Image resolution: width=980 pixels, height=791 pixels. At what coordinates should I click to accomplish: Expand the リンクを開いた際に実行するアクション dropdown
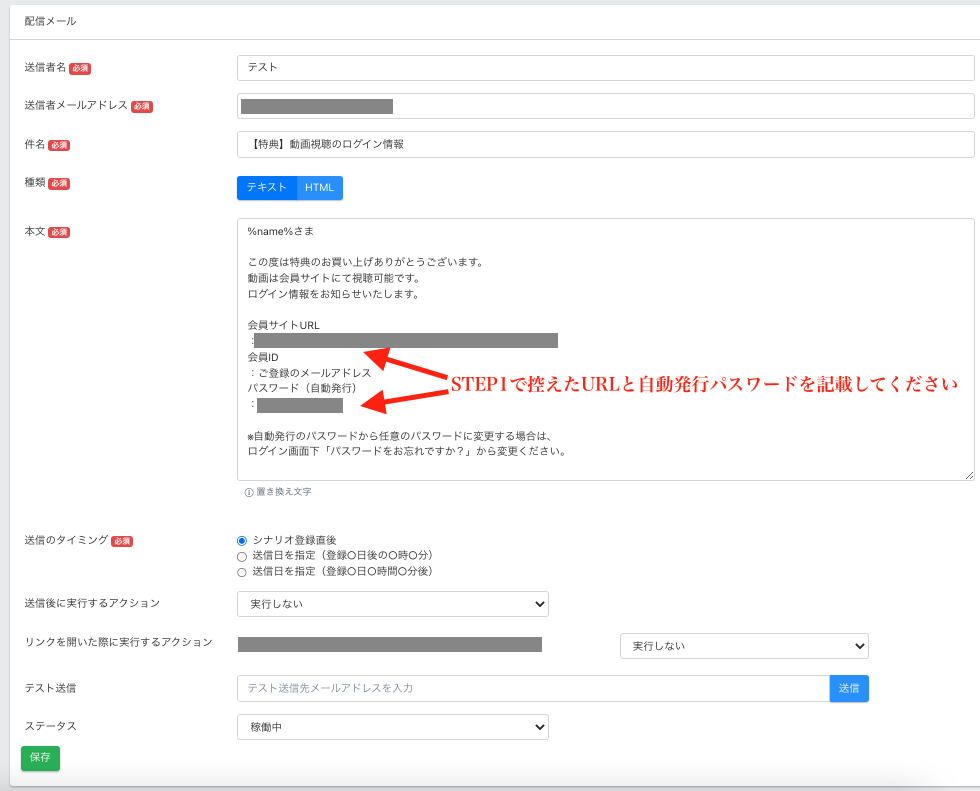point(743,646)
